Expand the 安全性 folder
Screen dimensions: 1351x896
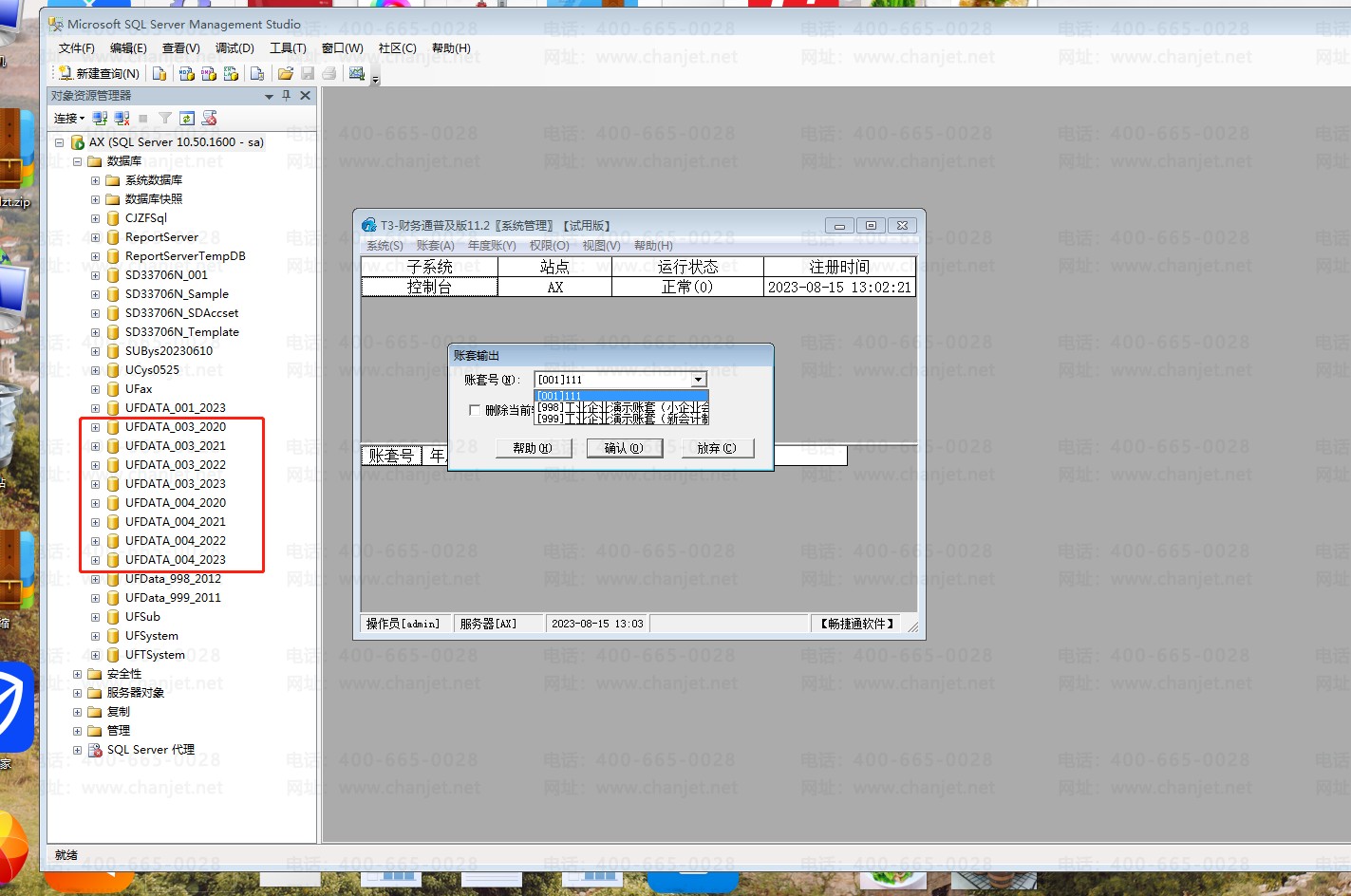(x=77, y=674)
